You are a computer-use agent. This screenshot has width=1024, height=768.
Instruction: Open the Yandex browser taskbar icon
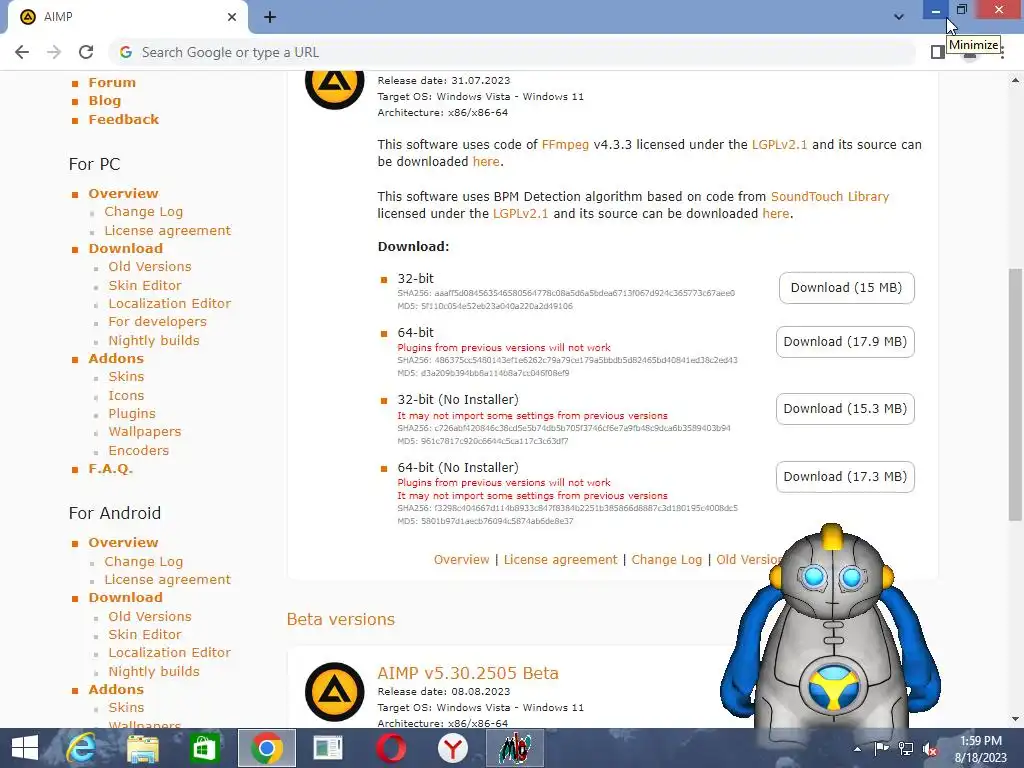point(453,748)
